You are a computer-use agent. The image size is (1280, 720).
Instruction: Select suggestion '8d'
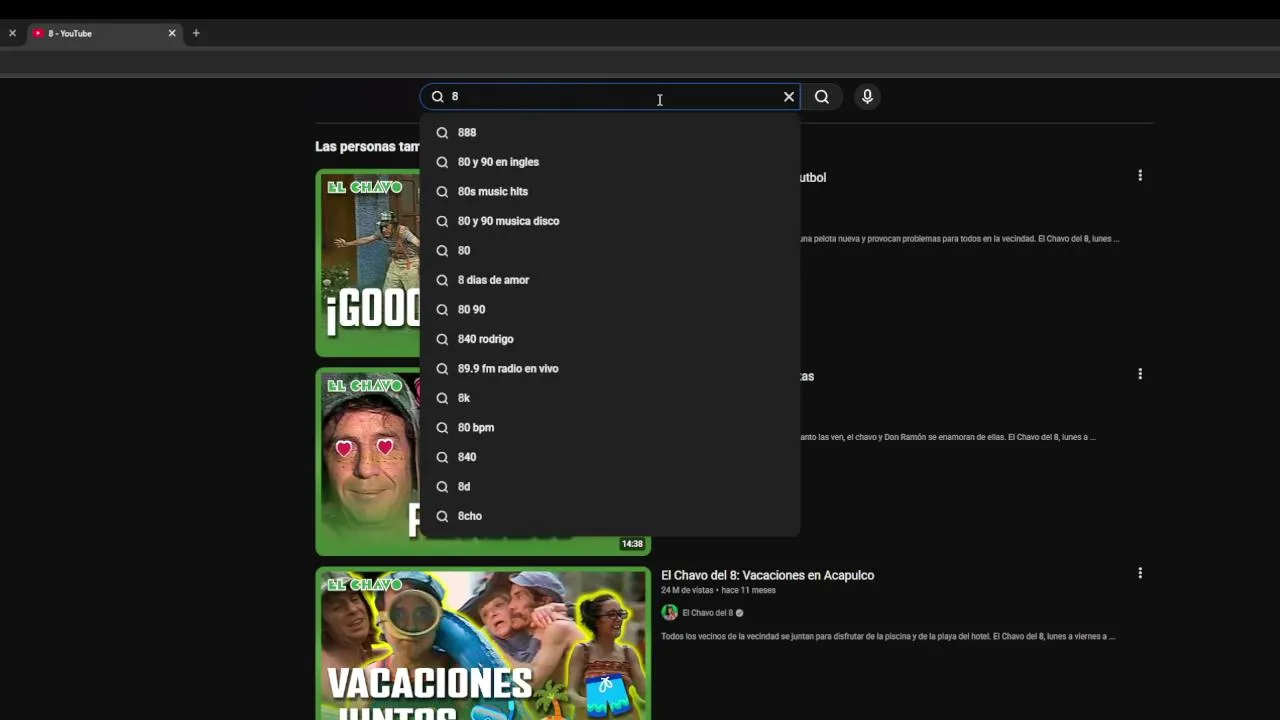pos(610,486)
